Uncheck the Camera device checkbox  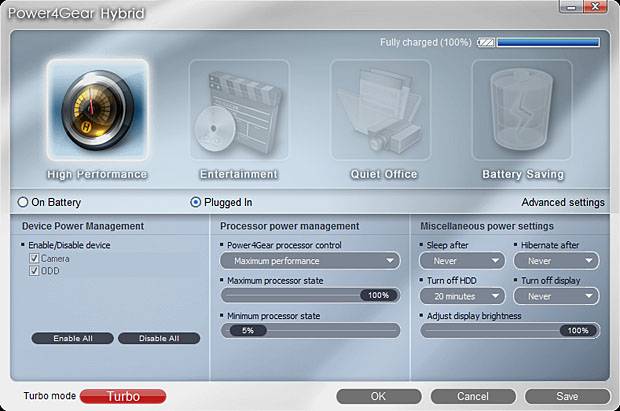tap(34, 258)
